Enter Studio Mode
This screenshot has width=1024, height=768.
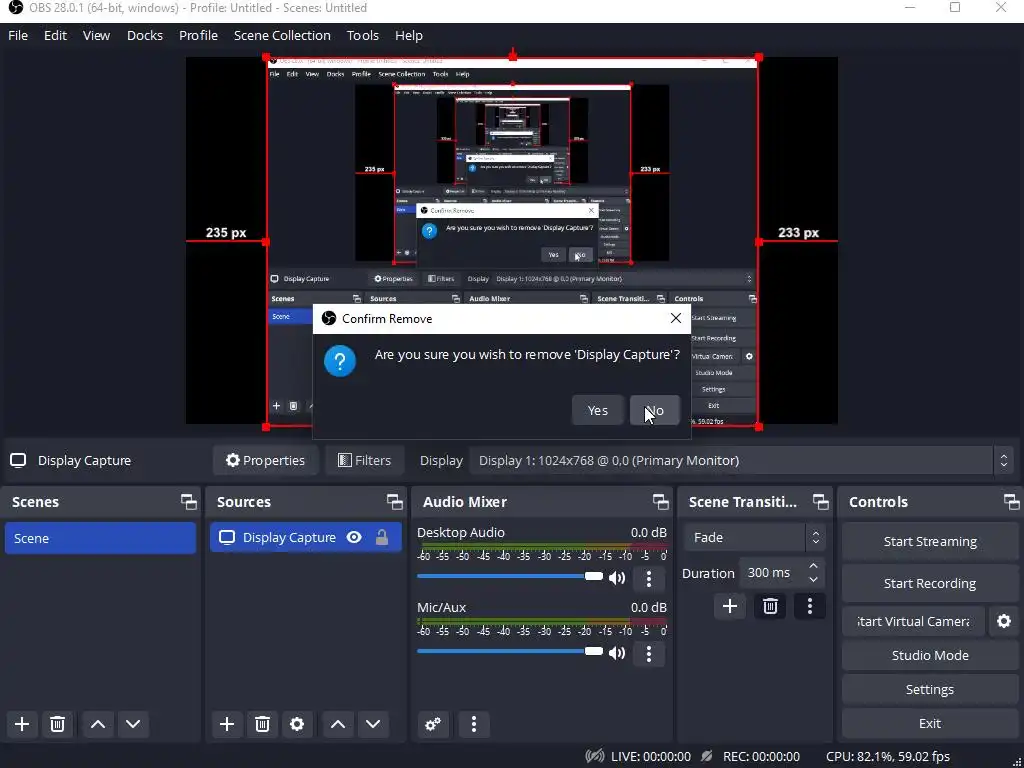point(930,655)
